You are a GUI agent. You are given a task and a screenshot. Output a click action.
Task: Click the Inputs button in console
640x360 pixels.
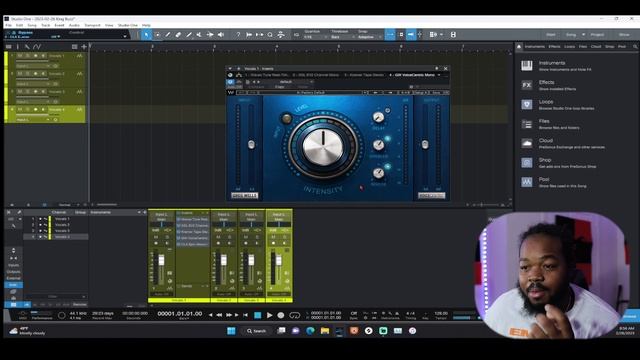13,265
